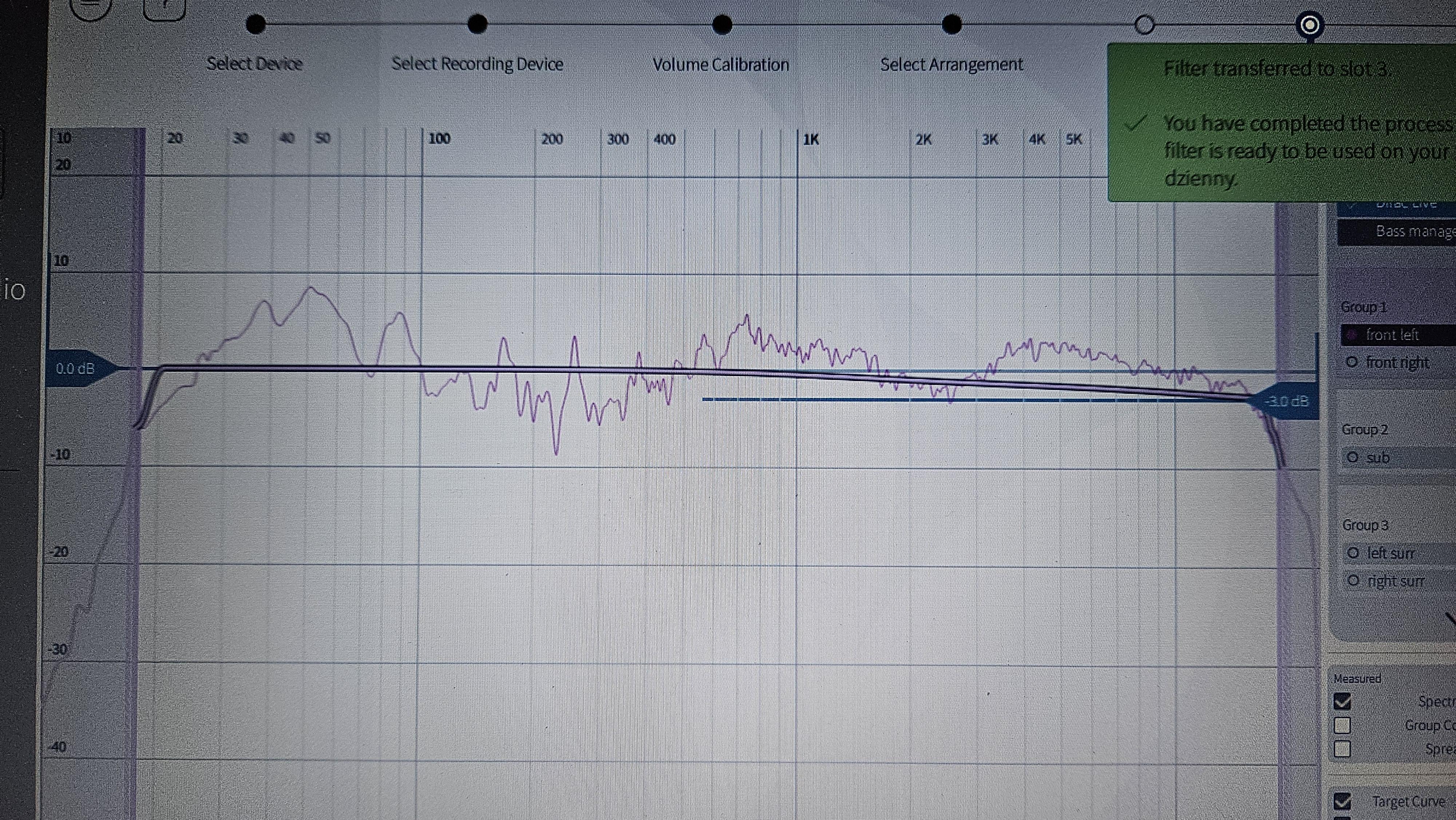
Task: Click the Select Recording Device step dot
Action: click(478, 24)
